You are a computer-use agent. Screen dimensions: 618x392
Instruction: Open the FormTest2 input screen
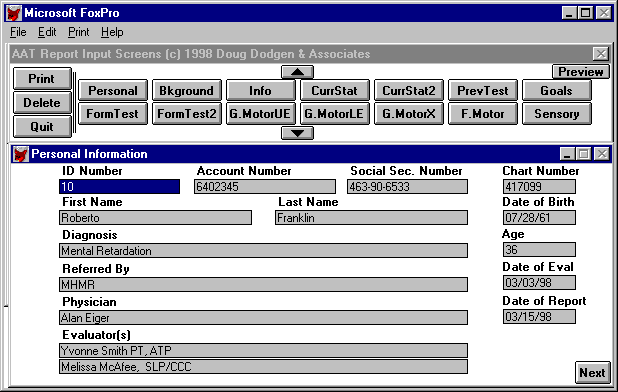point(187,114)
